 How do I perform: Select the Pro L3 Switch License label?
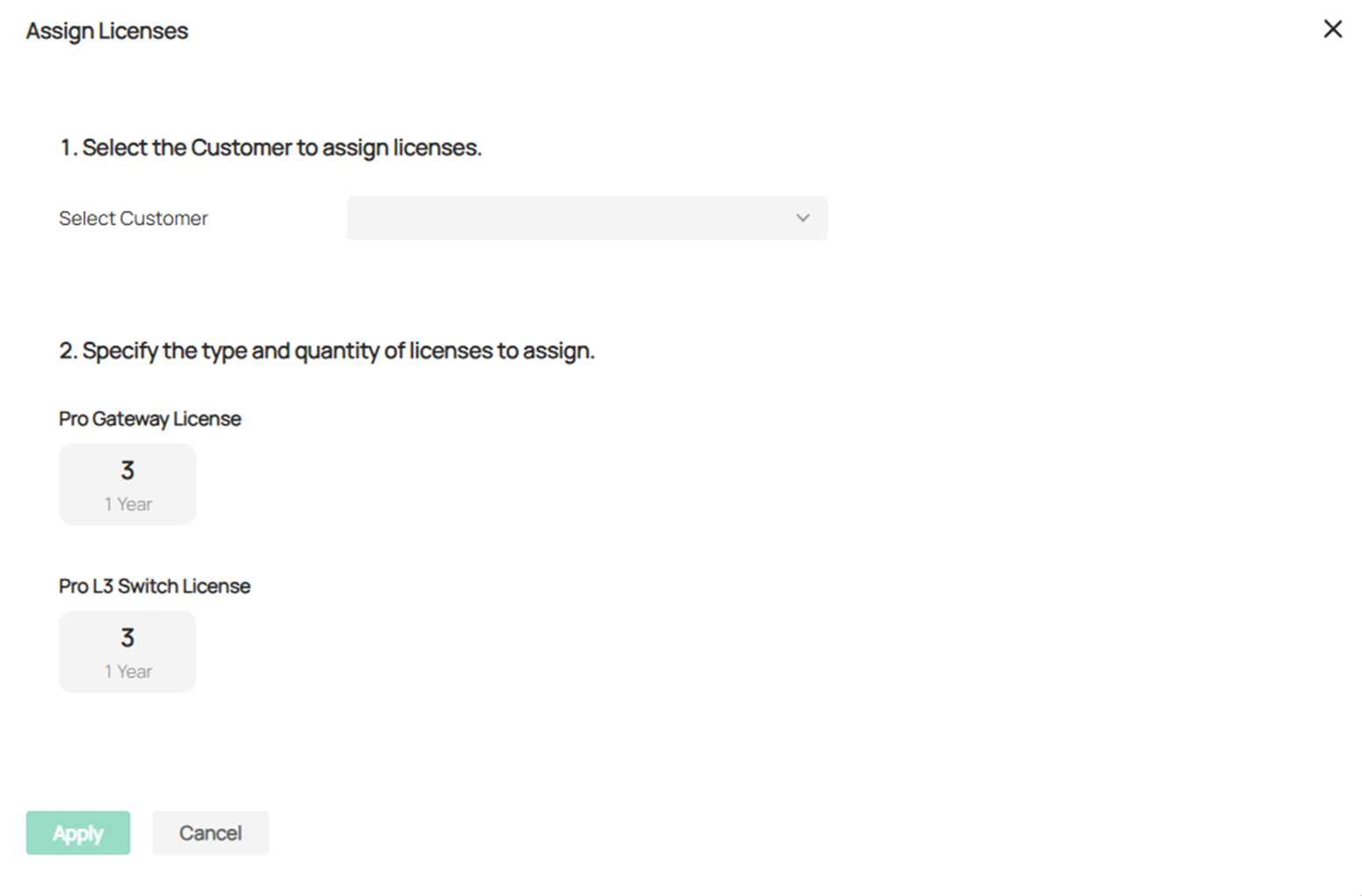click(x=154, y=586)
